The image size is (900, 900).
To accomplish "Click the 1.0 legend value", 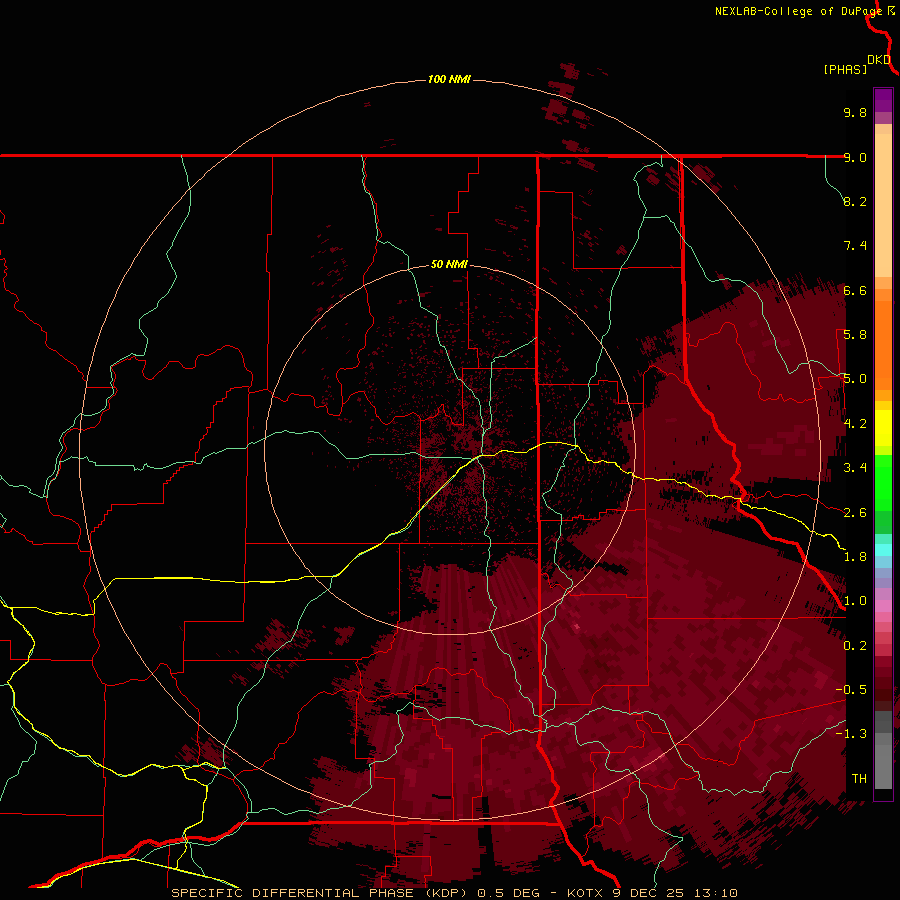I will click(855, 601).
